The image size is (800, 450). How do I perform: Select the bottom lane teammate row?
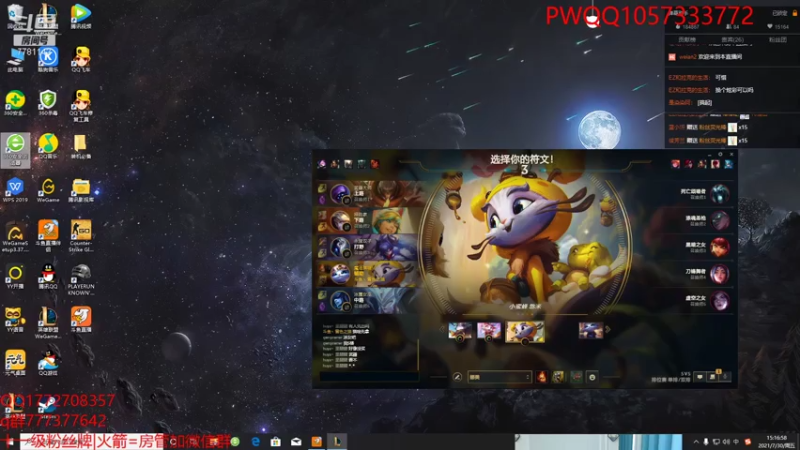click(x=368, y=220)
